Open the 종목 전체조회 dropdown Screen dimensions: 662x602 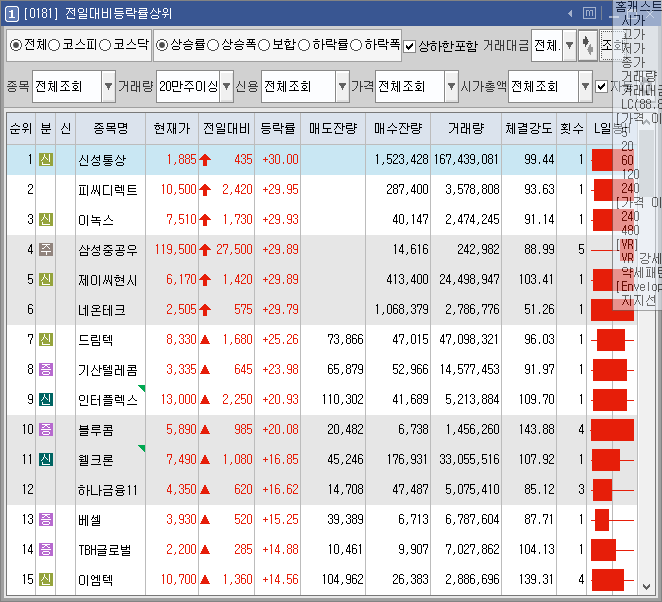point(109,87)
